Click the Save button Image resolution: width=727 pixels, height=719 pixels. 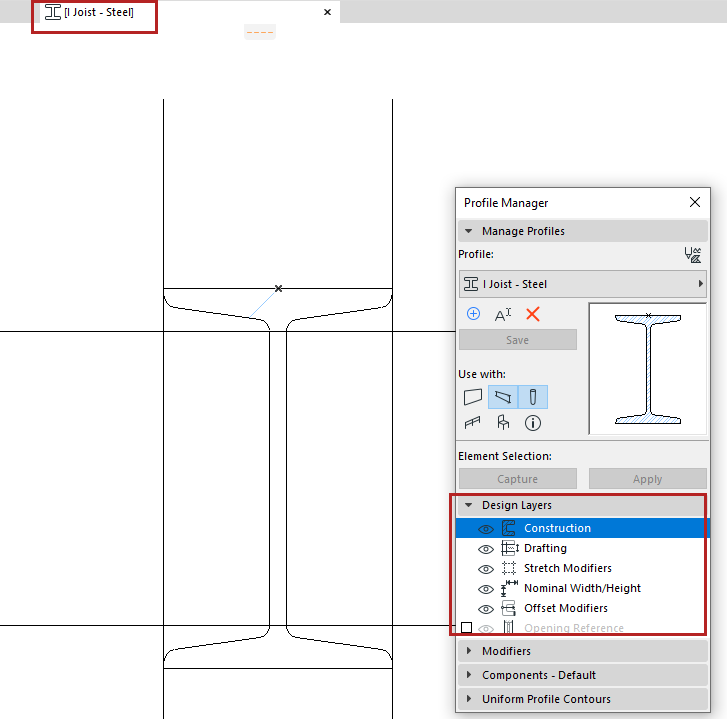[517, 340]
